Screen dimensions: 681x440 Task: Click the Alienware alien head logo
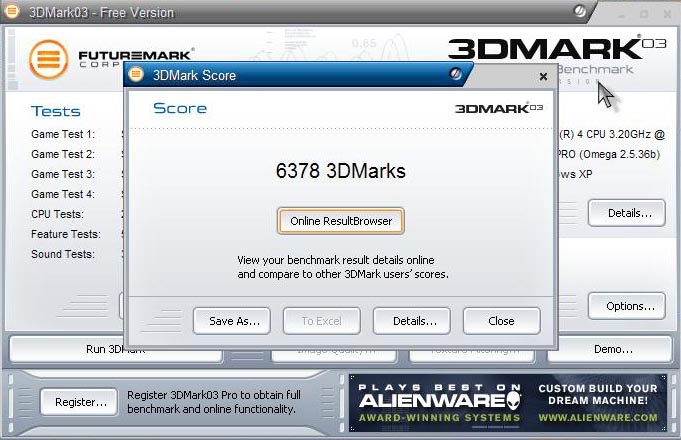point(514,400)
